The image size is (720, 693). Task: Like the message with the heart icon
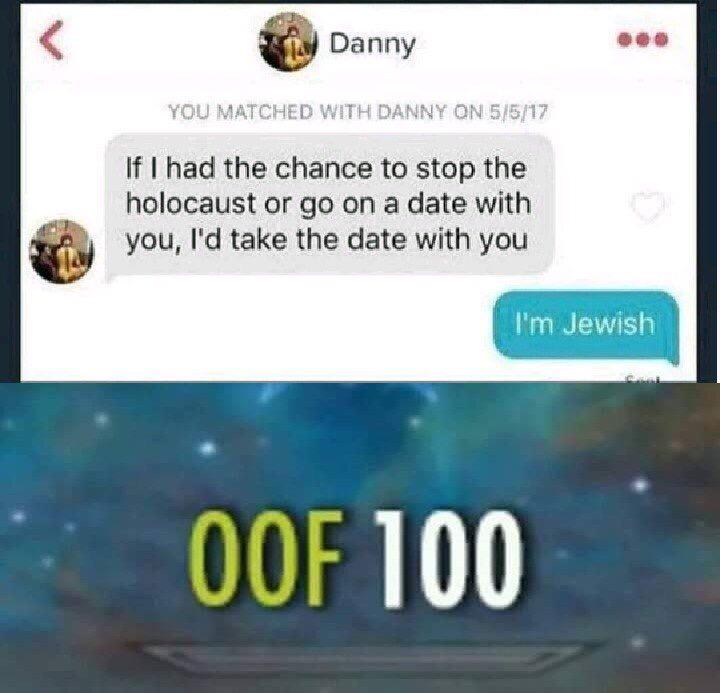tap(648, 207)
